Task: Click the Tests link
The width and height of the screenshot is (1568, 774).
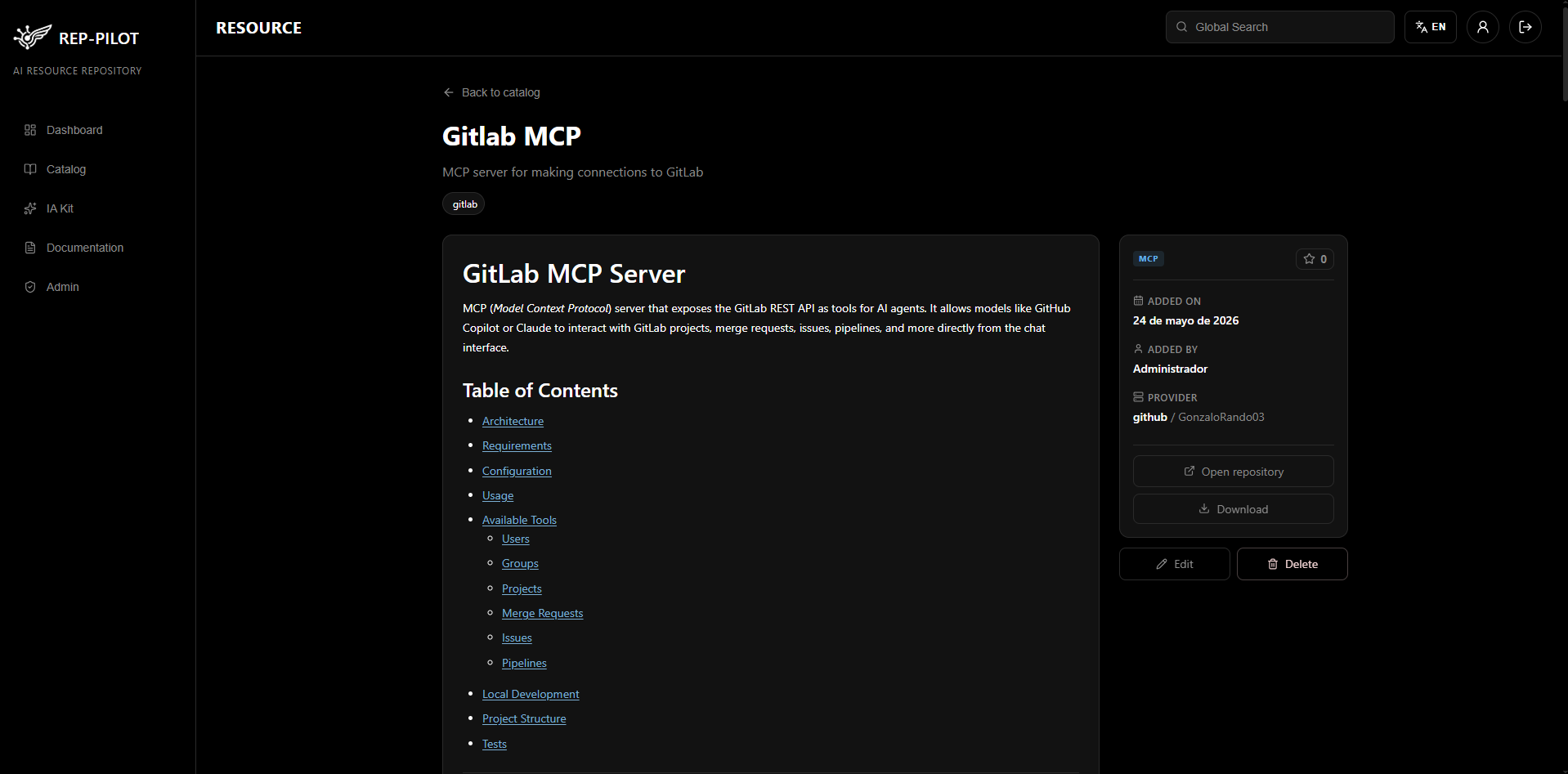Action: [x=495, y=744]
